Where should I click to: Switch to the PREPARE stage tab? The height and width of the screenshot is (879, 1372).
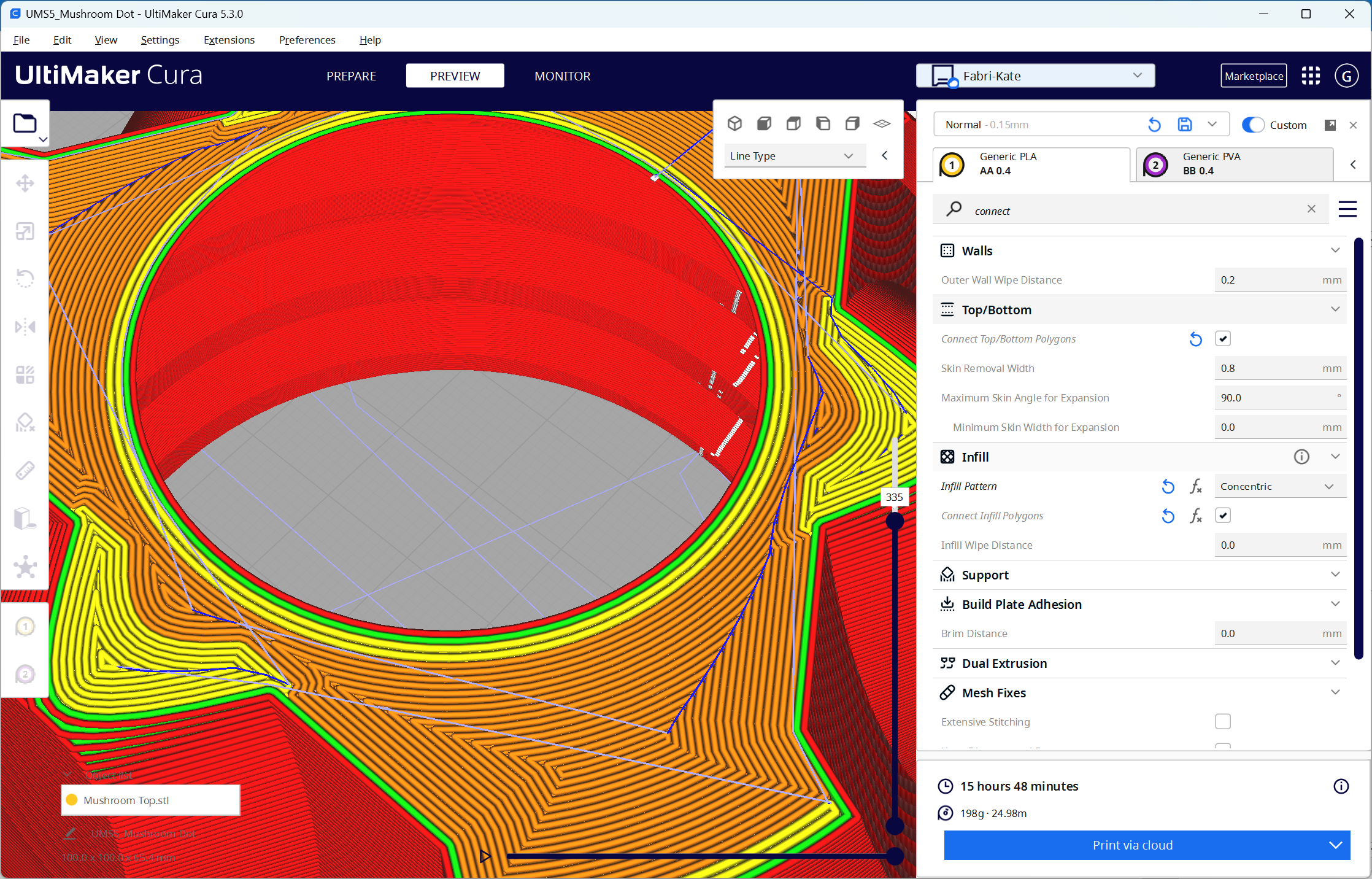(x=351, y=76)
